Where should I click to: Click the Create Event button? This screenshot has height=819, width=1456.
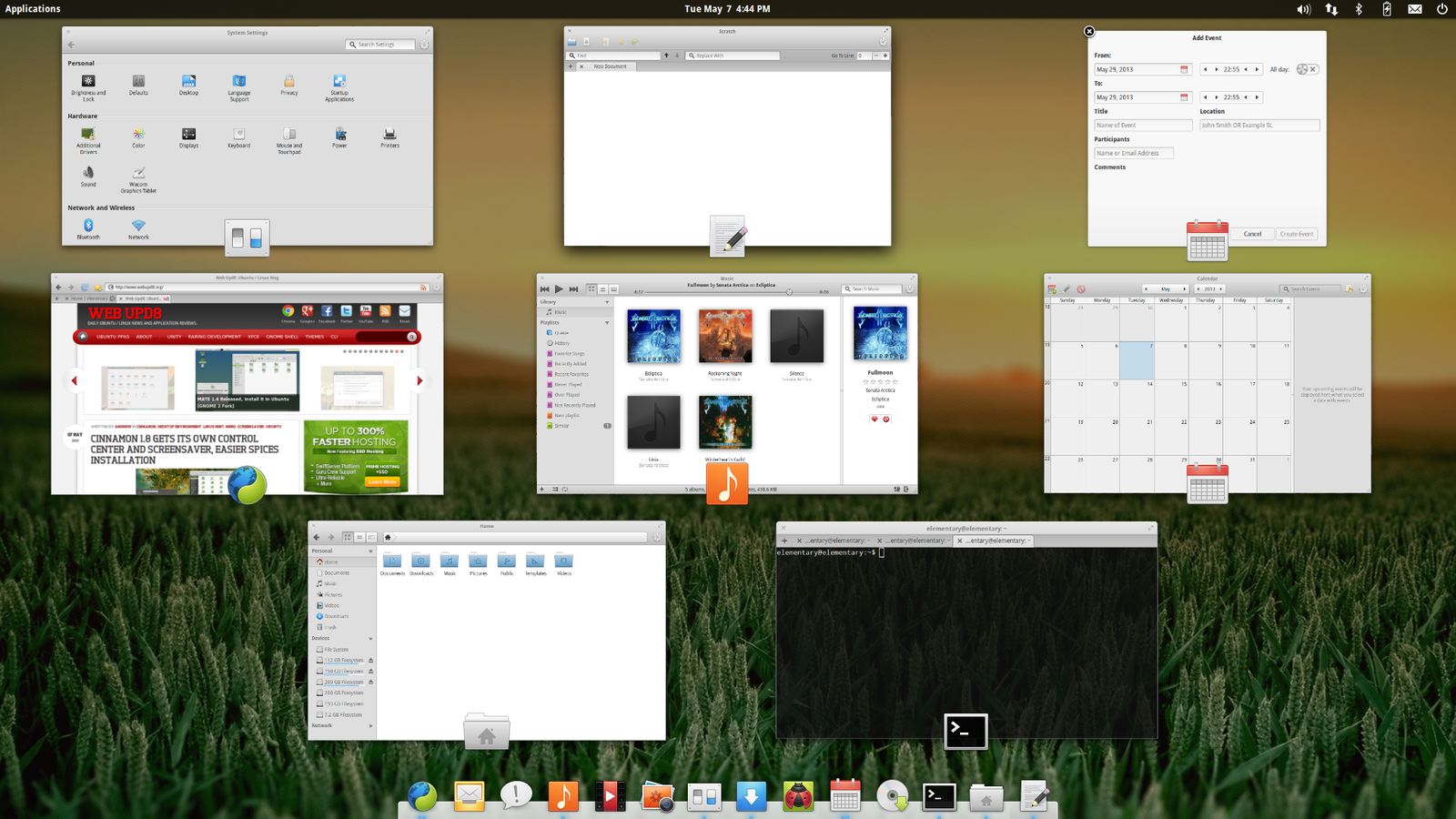tap(1297, 234)
